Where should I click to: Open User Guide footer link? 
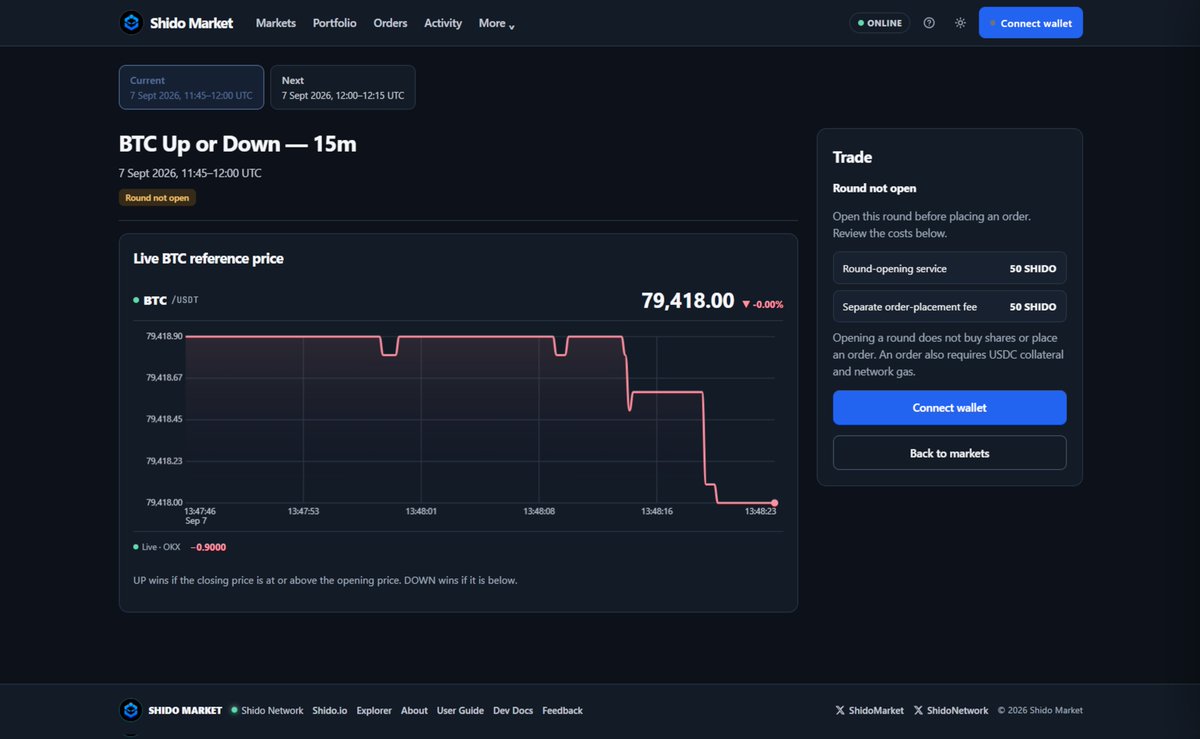[x=460, y=711]
